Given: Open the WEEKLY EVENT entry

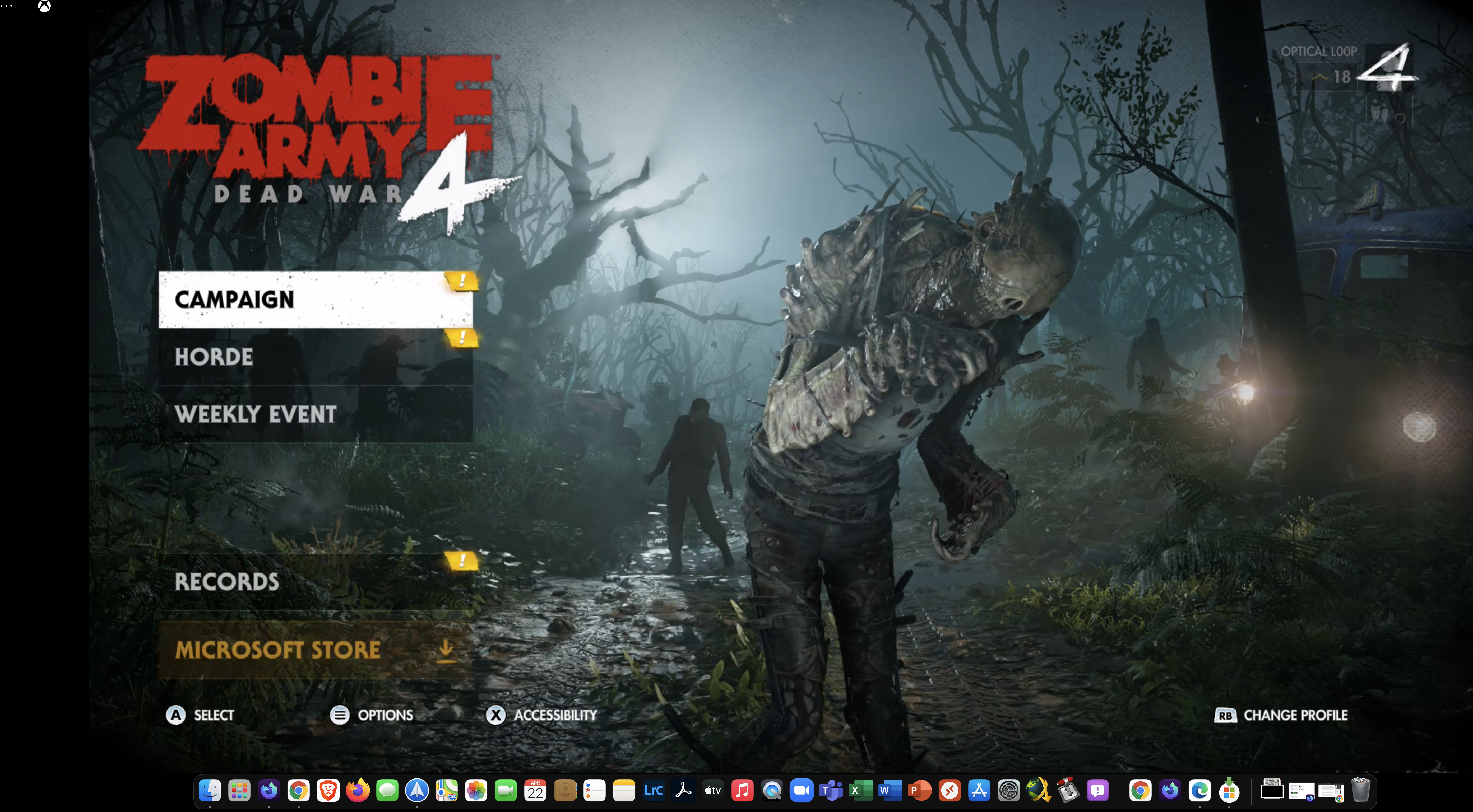Looking at the screenshot, I should pos(316,414).
